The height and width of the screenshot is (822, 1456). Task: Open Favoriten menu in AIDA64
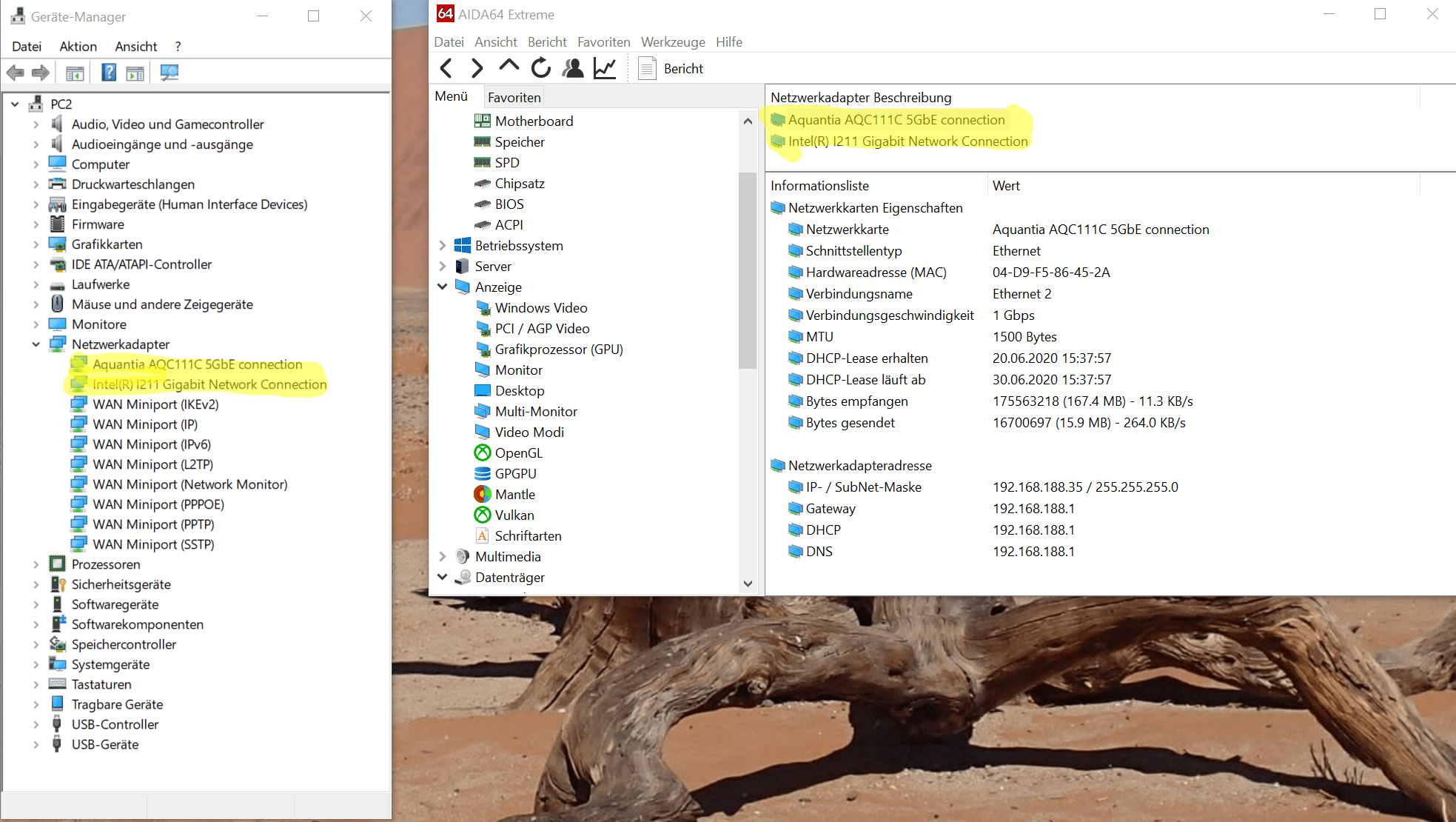(x=604, y=42)
